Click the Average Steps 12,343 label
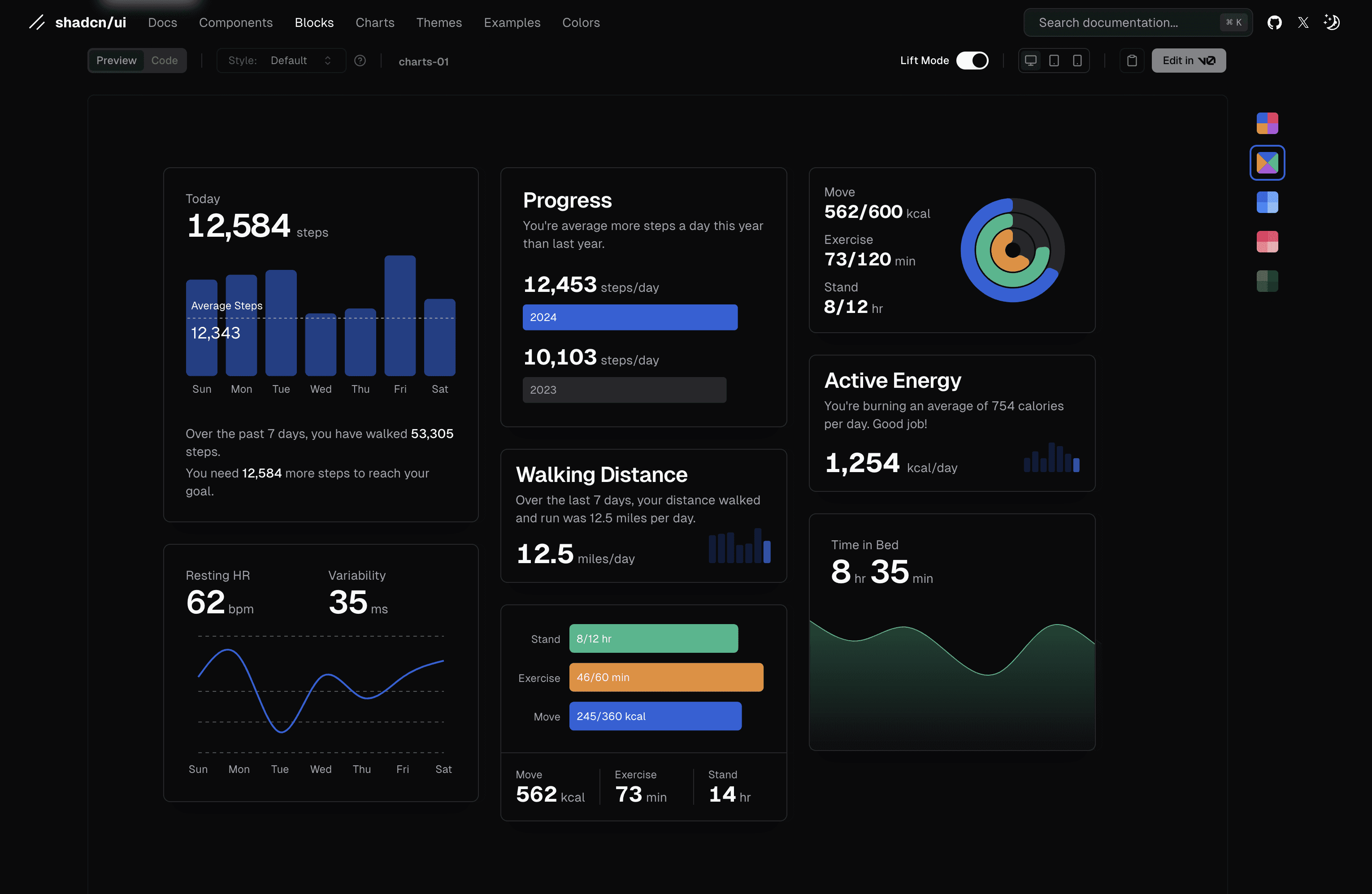The height and width of the screenshot is (894, 1372). (x=226, y=320)
